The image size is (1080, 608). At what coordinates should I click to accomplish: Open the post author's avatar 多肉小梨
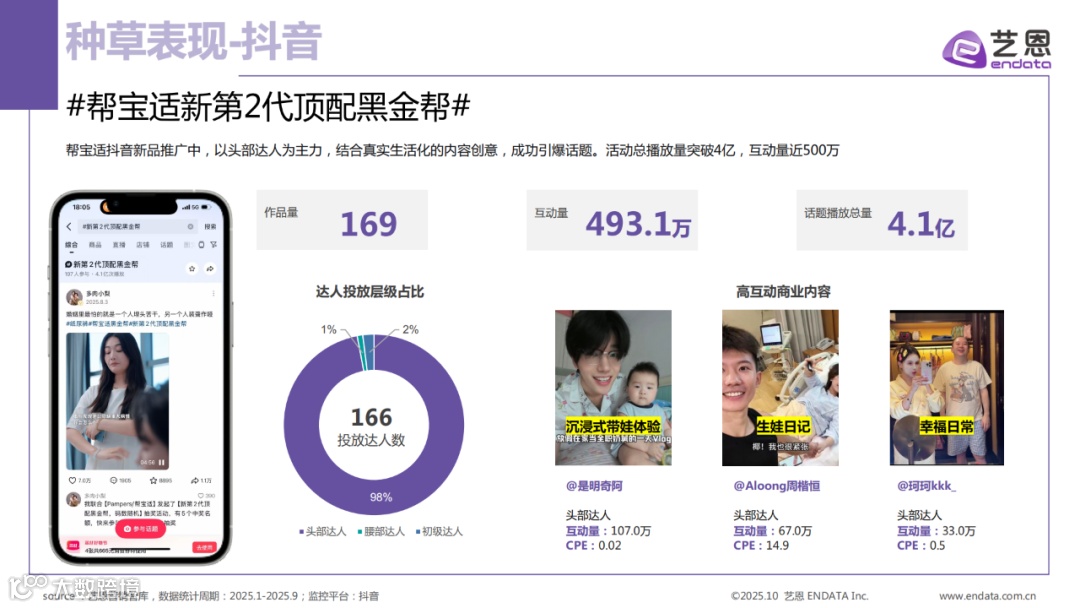(x=74, y=297)
